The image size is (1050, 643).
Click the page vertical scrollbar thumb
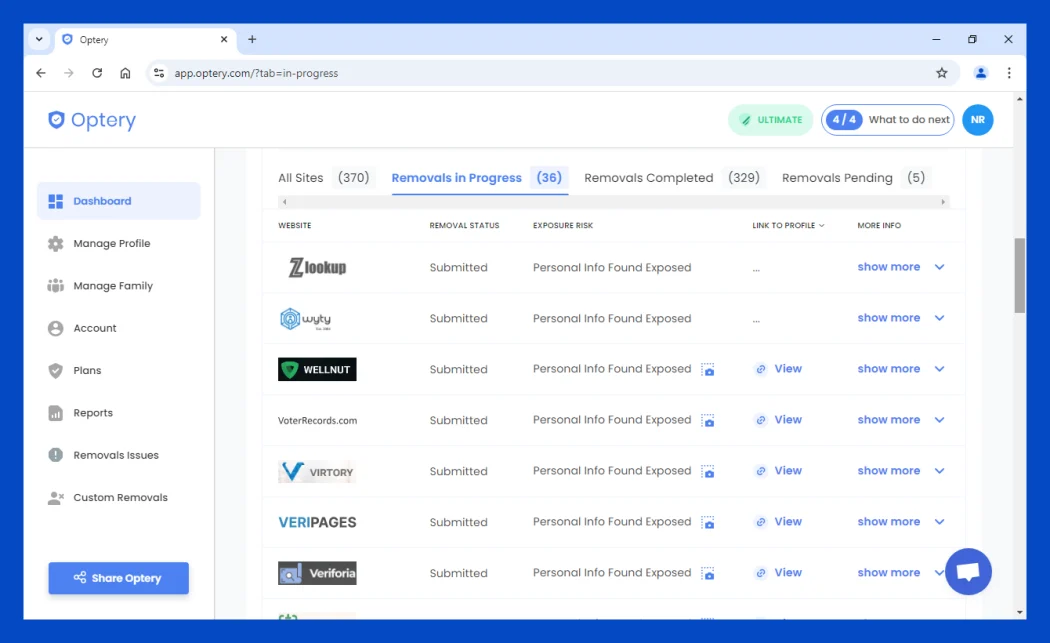[1019, 275]
